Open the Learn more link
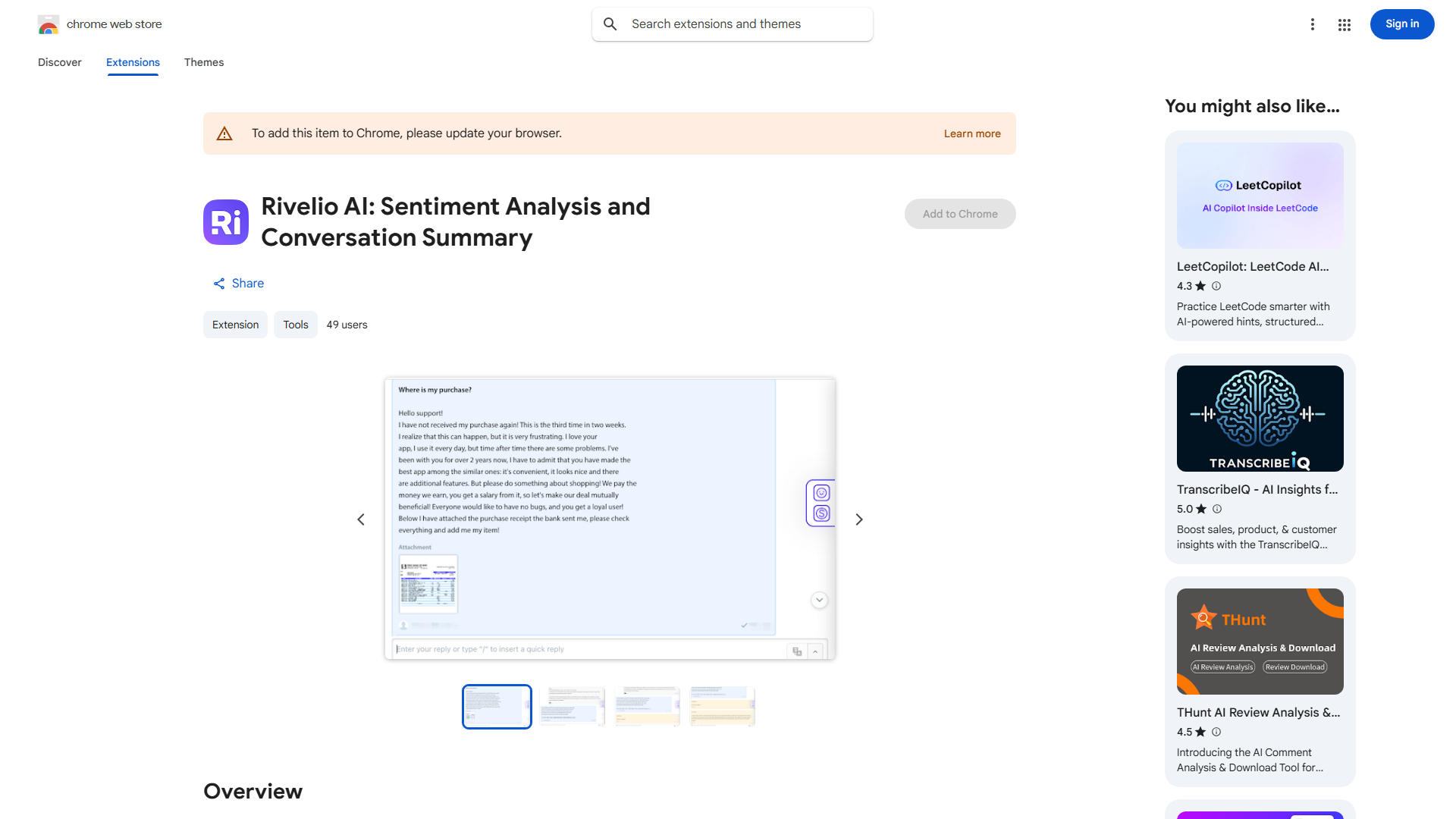 [x=972, y=133]
